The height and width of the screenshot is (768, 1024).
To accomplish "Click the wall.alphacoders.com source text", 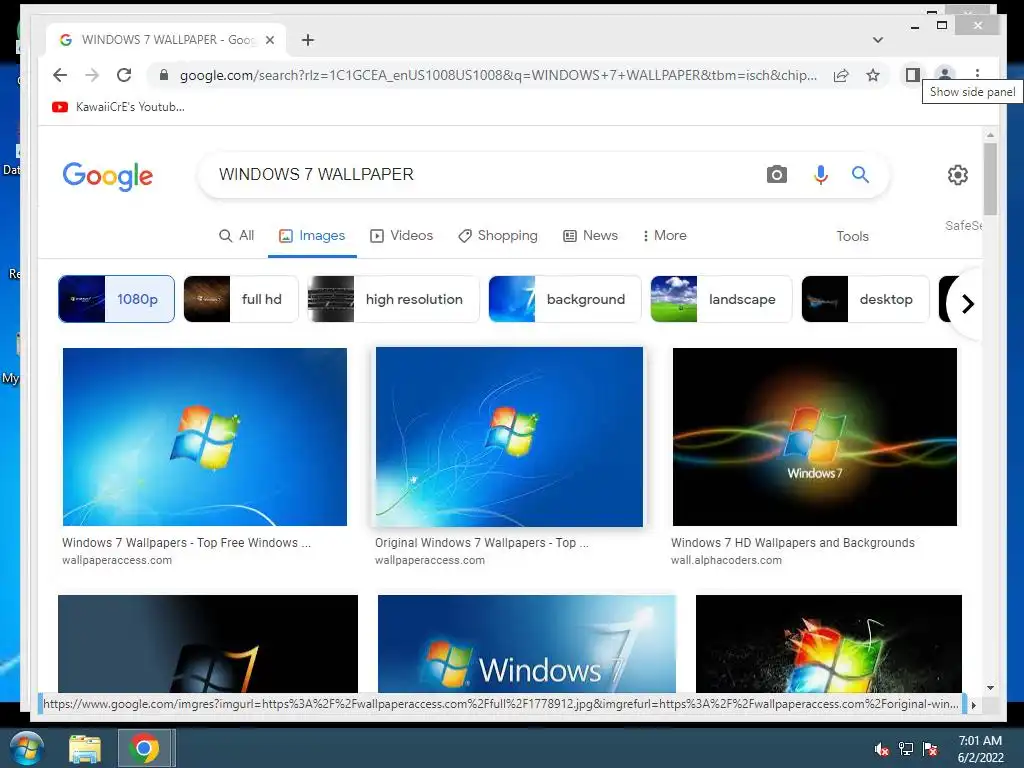I will click(726, 560).
